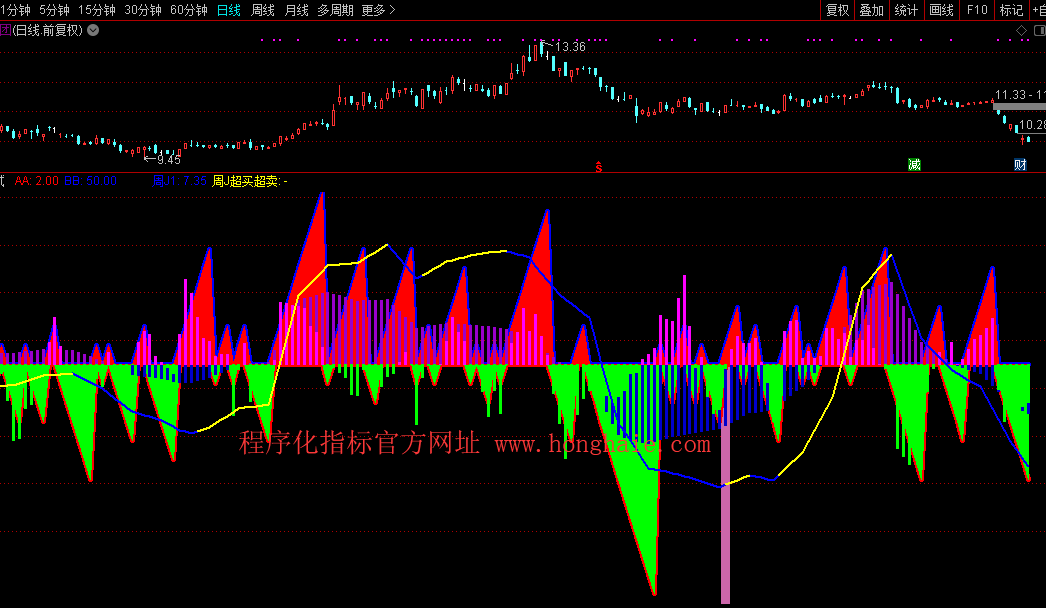Image resolution: width=1046 pixels, height=608 pixels.
Task: Open the 复权 adjustment menu
Action: click(x=837, y=10)
